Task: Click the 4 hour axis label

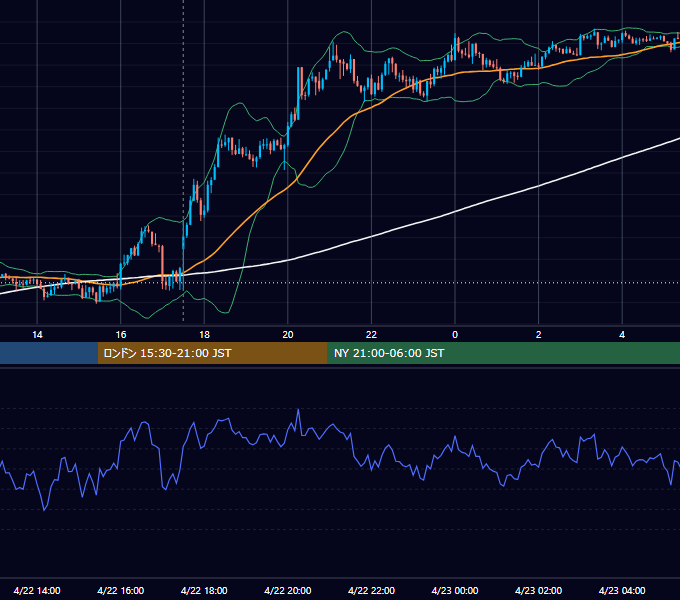Action: point(622,335)
